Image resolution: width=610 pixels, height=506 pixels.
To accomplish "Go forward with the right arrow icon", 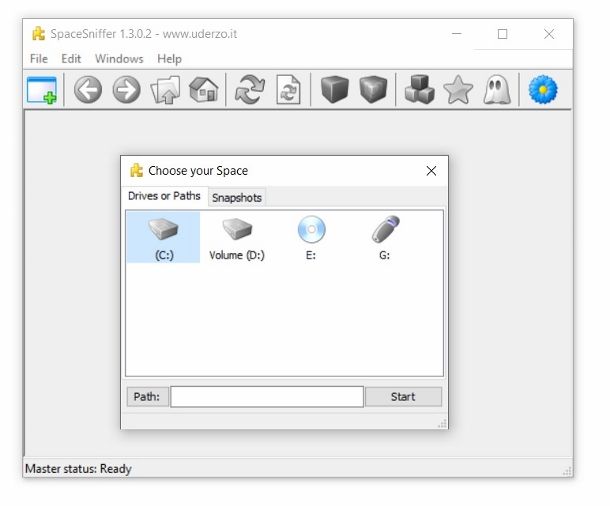I will click(x=126, y=90).
